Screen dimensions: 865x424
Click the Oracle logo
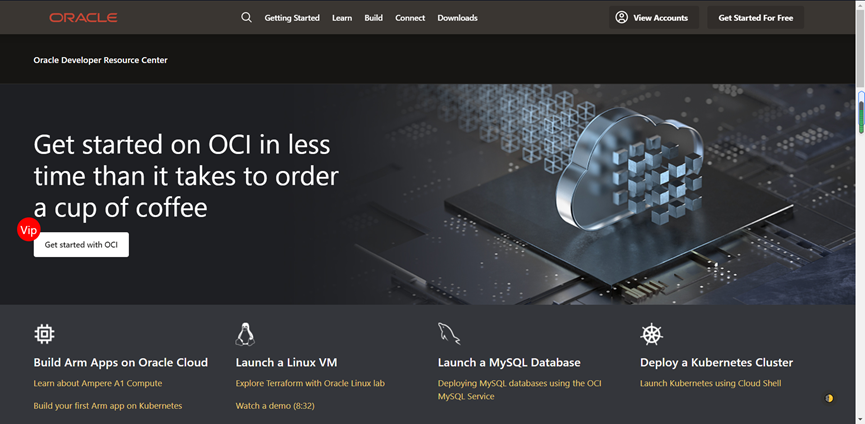pos(83,18)
